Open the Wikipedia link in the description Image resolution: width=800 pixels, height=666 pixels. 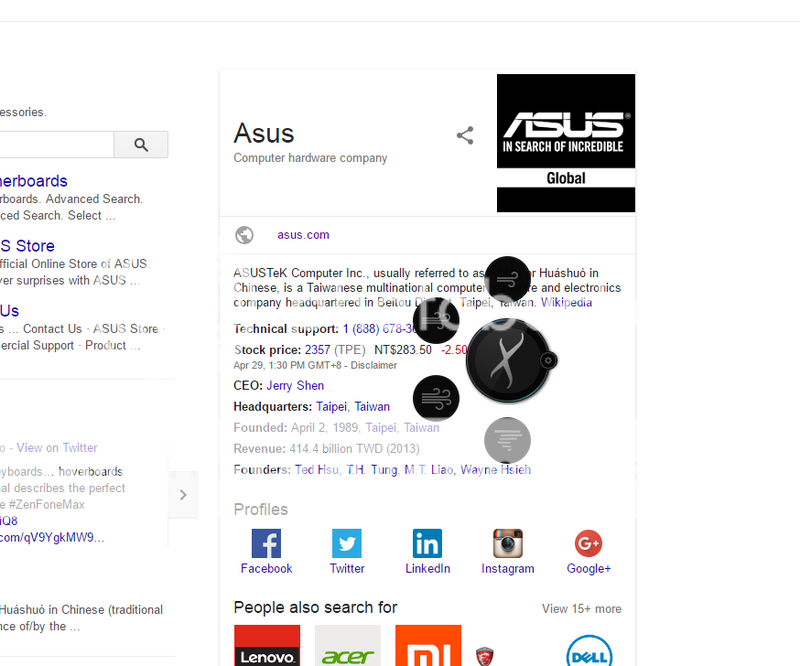pos(567,302)
